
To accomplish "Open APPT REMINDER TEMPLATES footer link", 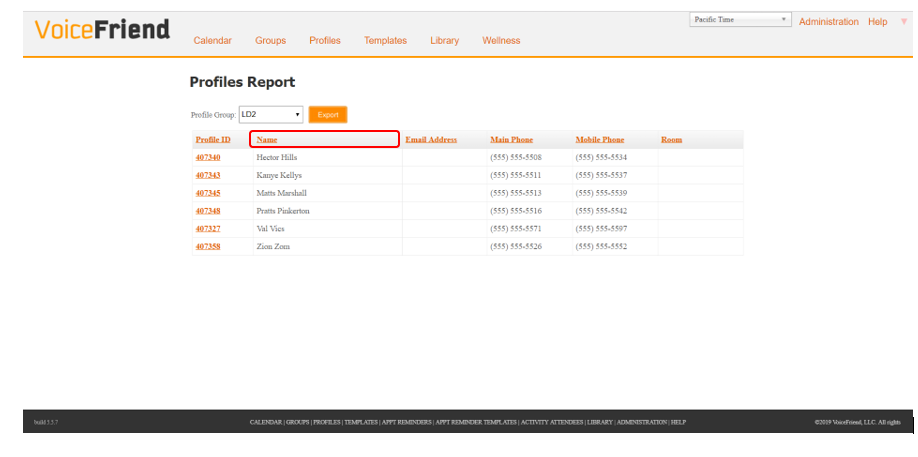I will point(476,422).
